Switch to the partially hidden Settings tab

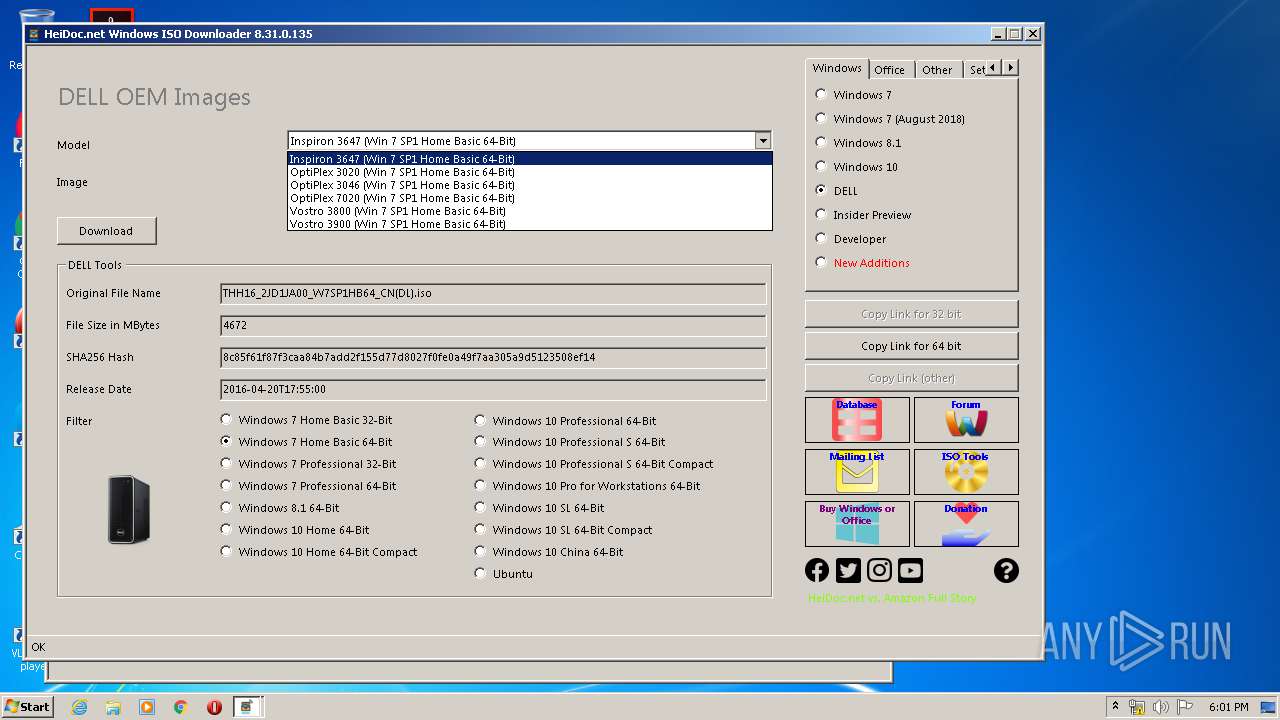coord(975,70)
